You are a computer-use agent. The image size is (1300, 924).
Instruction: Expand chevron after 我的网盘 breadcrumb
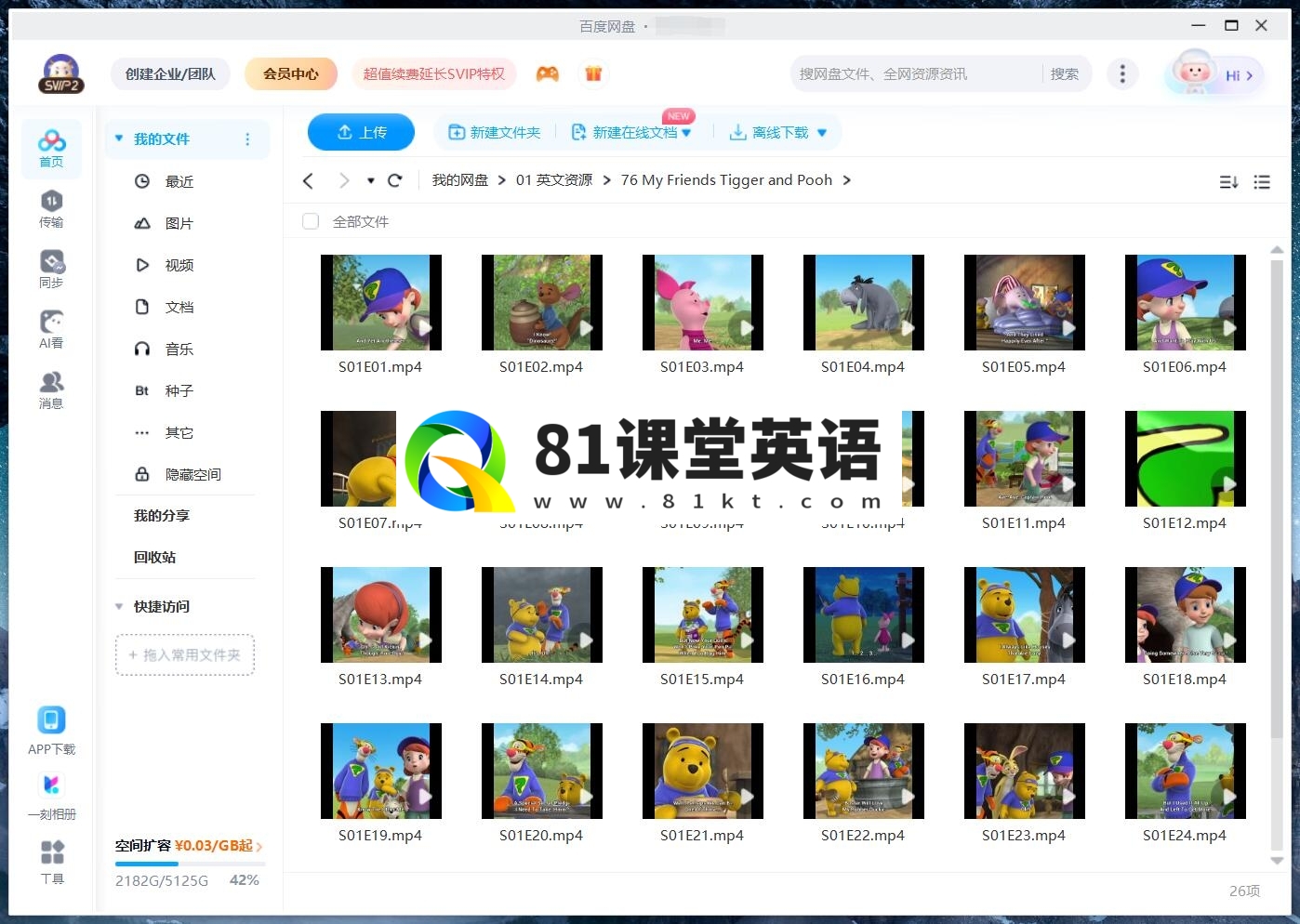[502, 180]
